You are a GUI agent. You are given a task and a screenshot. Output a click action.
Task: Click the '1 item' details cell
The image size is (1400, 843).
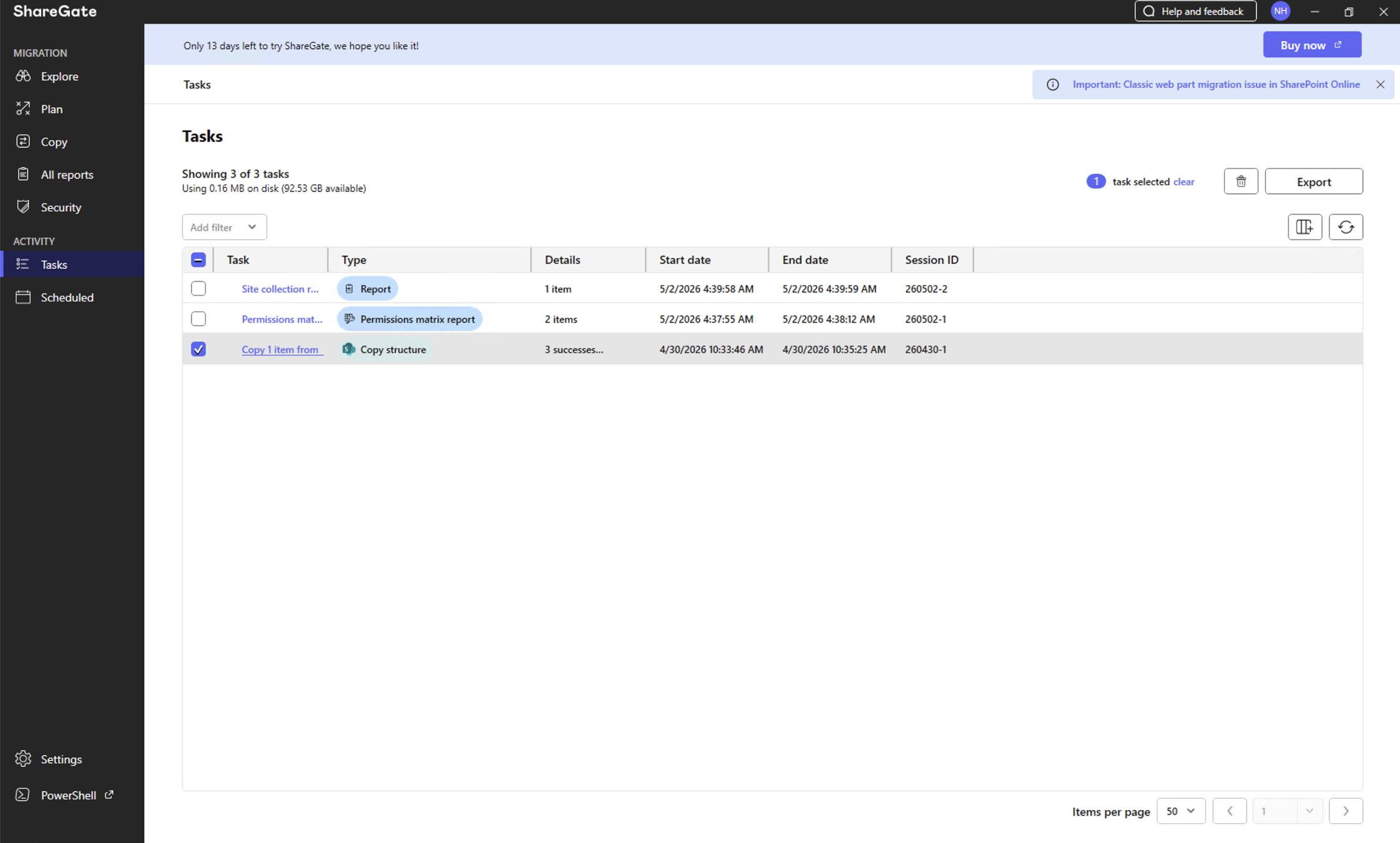pos(558,289)
